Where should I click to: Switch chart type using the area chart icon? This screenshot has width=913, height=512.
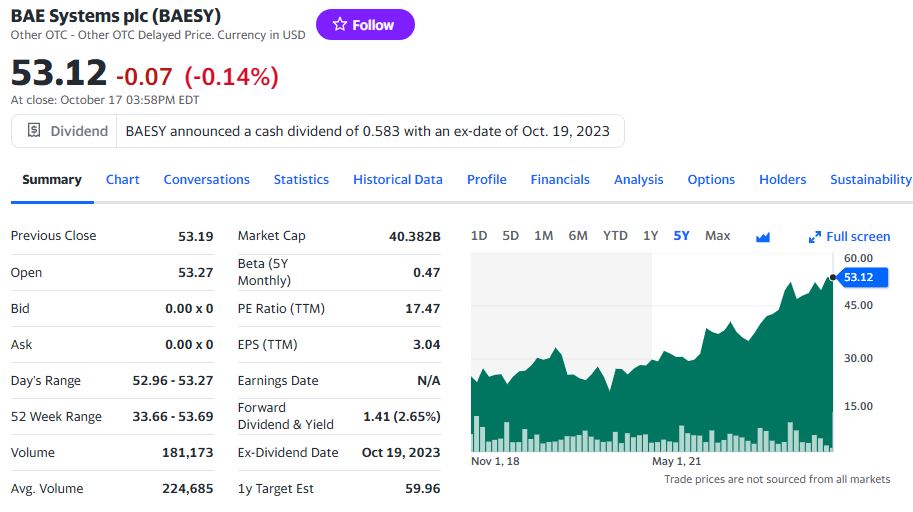pos(762,236)
